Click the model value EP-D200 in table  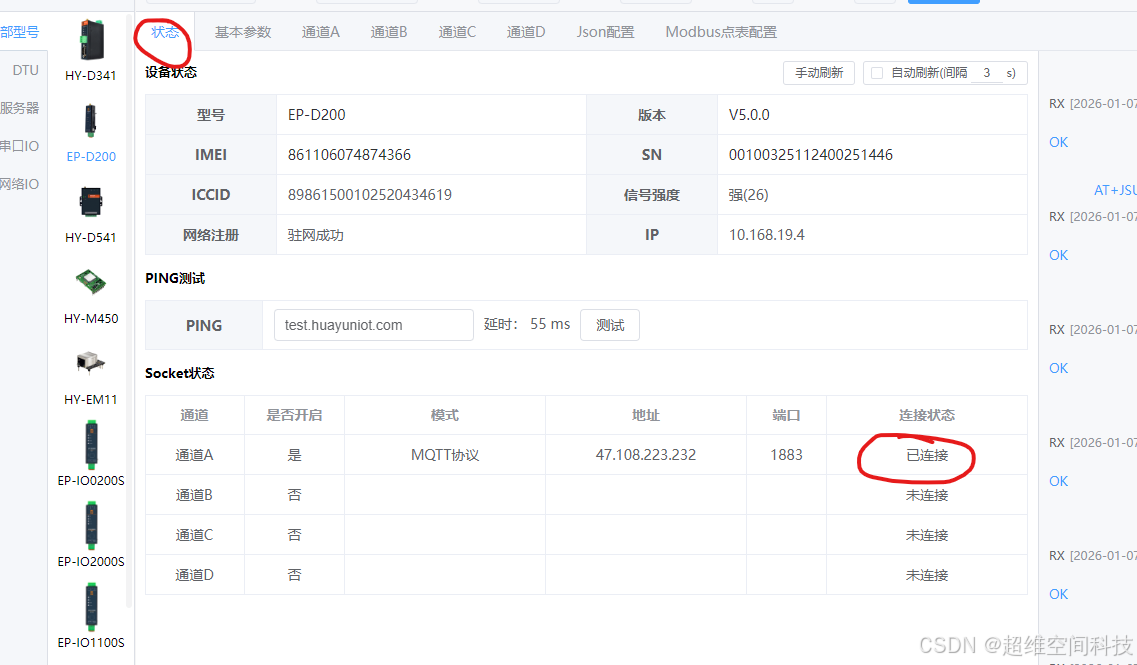317,115
